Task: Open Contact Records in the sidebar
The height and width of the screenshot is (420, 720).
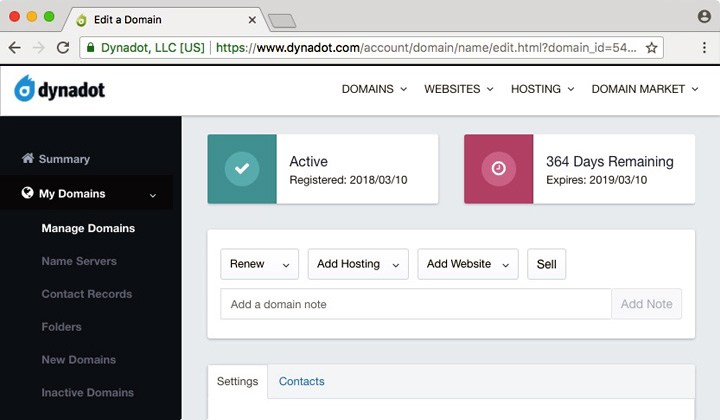Action: (x=87, y=294)
